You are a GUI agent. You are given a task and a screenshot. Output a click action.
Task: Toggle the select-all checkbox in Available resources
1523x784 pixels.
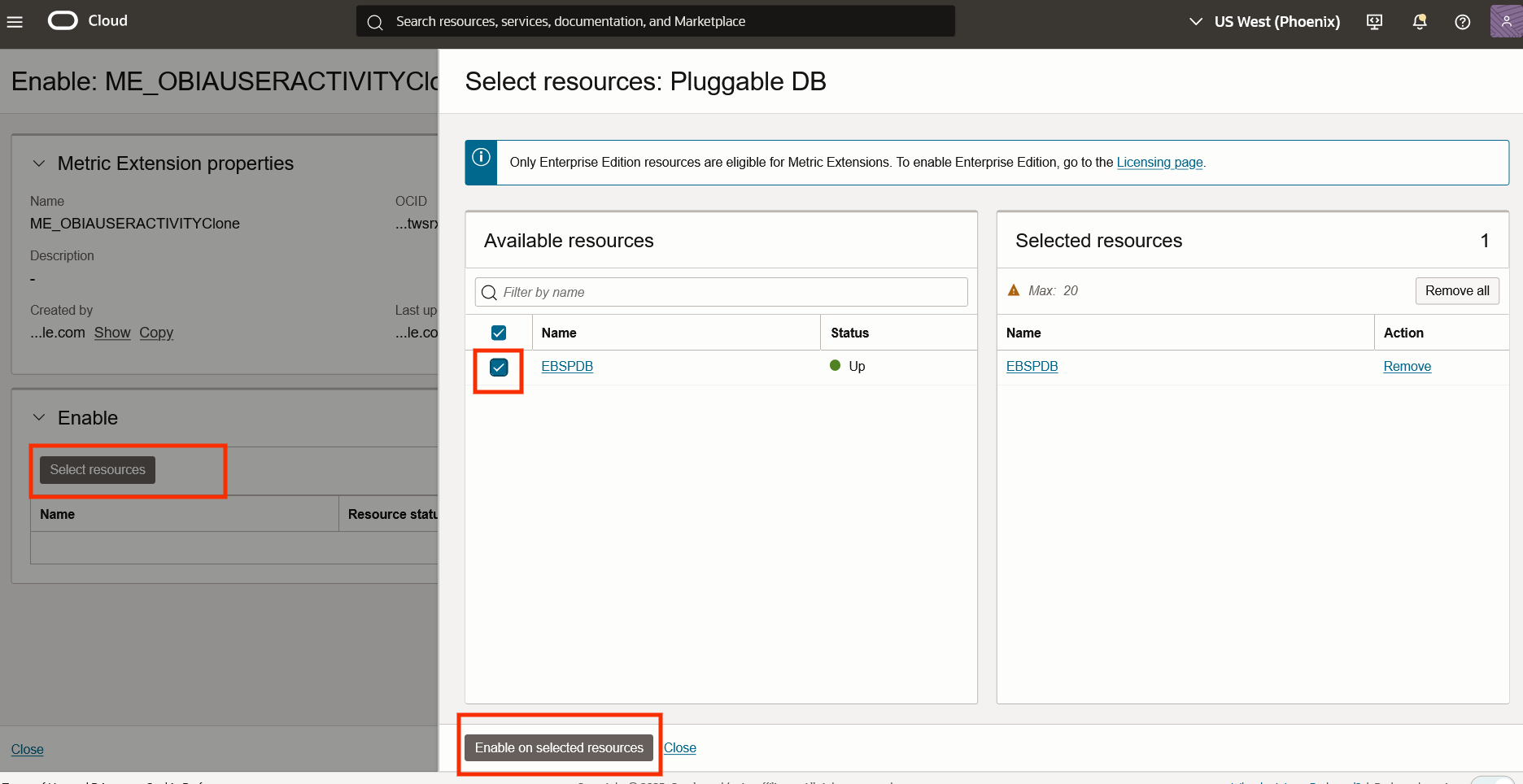click(x=498, y=332)
